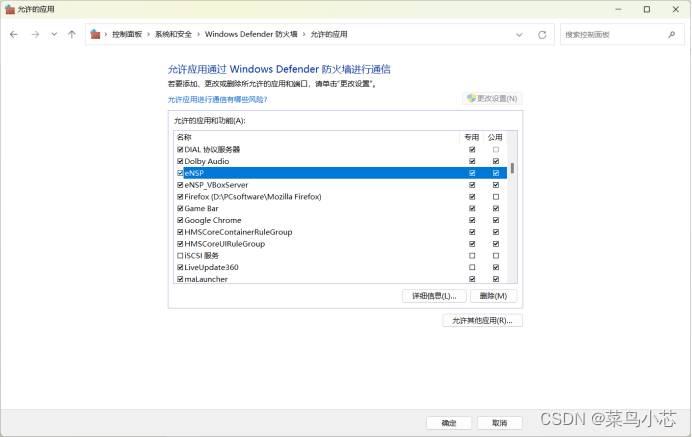Click the Control Panel firewall icon in address bar
Viewport: 692px width, 437px height.
click(x=95, y=34)
